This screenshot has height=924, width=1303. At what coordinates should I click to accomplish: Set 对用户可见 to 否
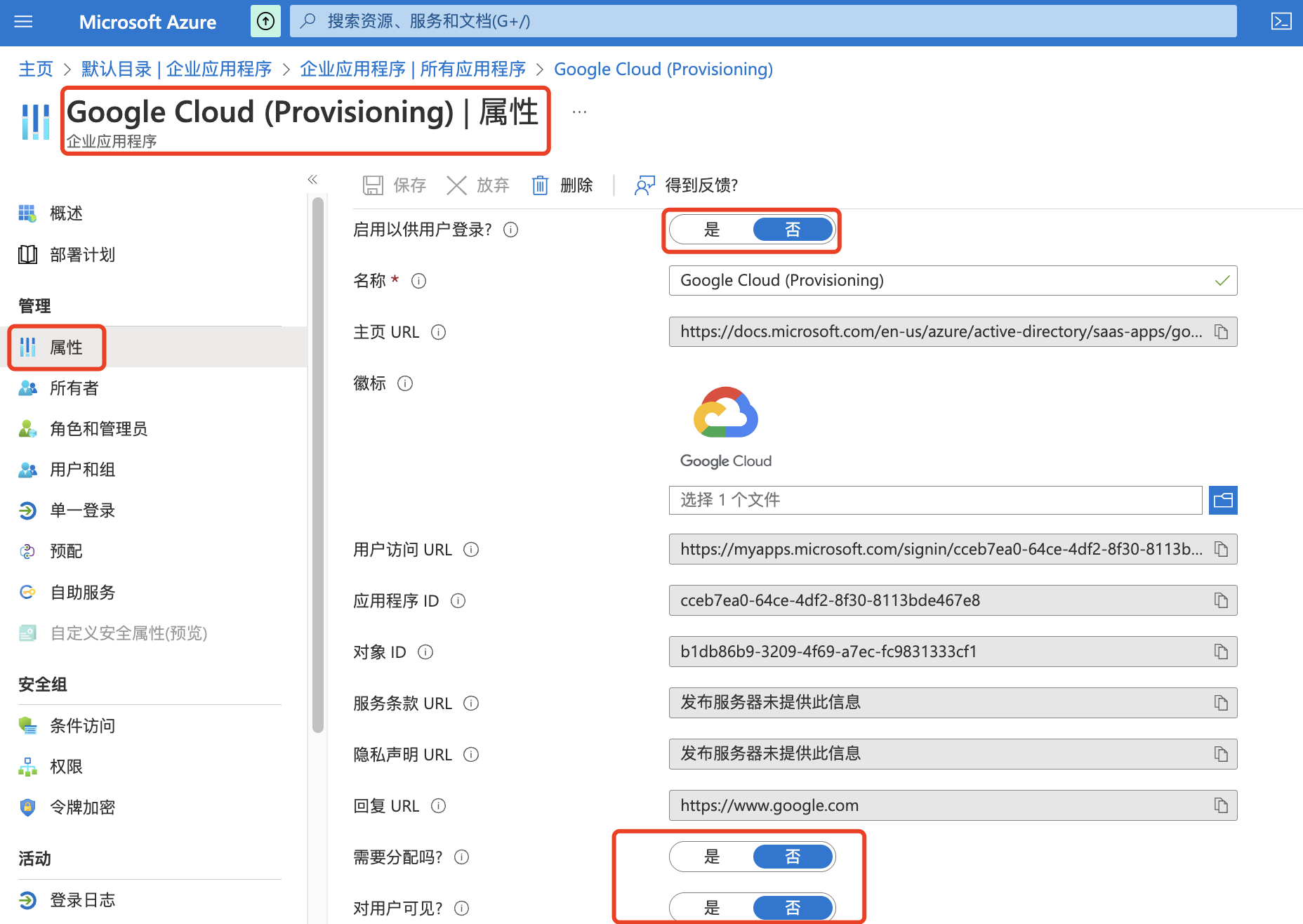pos(793,908)
